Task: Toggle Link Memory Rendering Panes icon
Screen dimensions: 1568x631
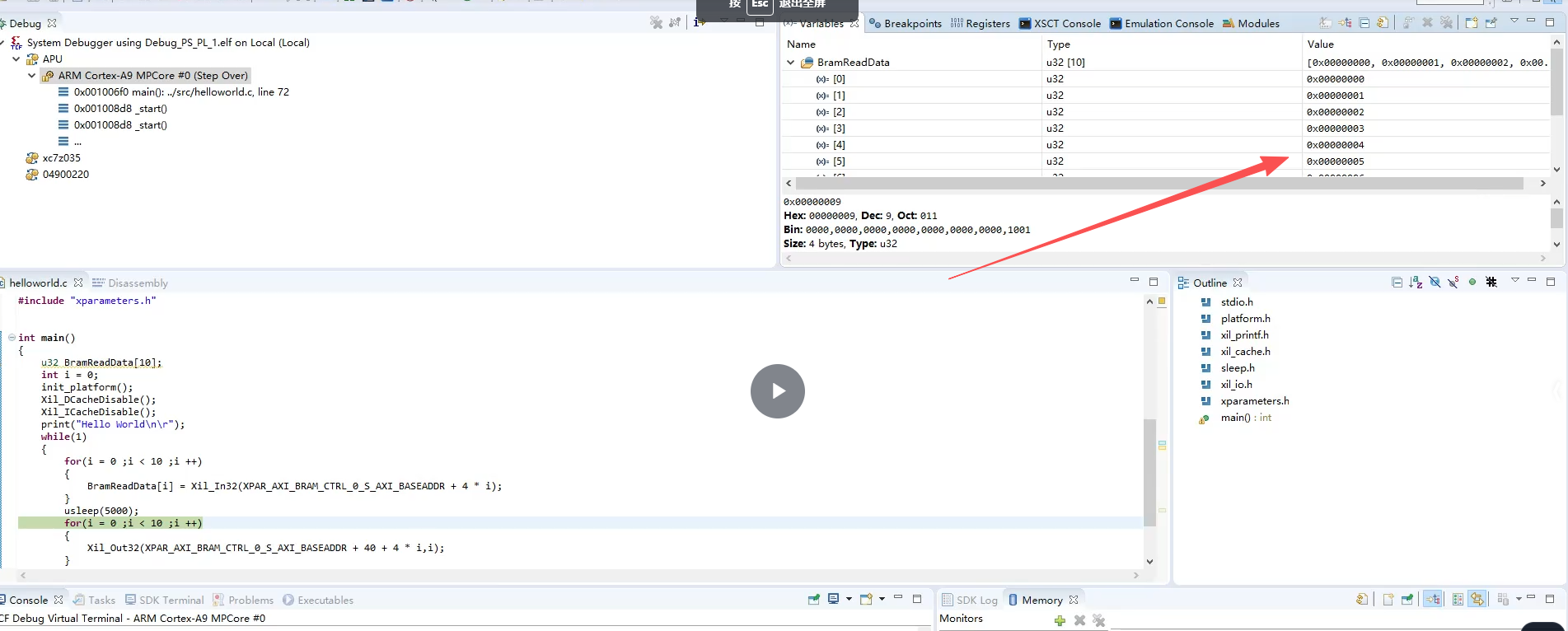Action: coord(1477,599)
